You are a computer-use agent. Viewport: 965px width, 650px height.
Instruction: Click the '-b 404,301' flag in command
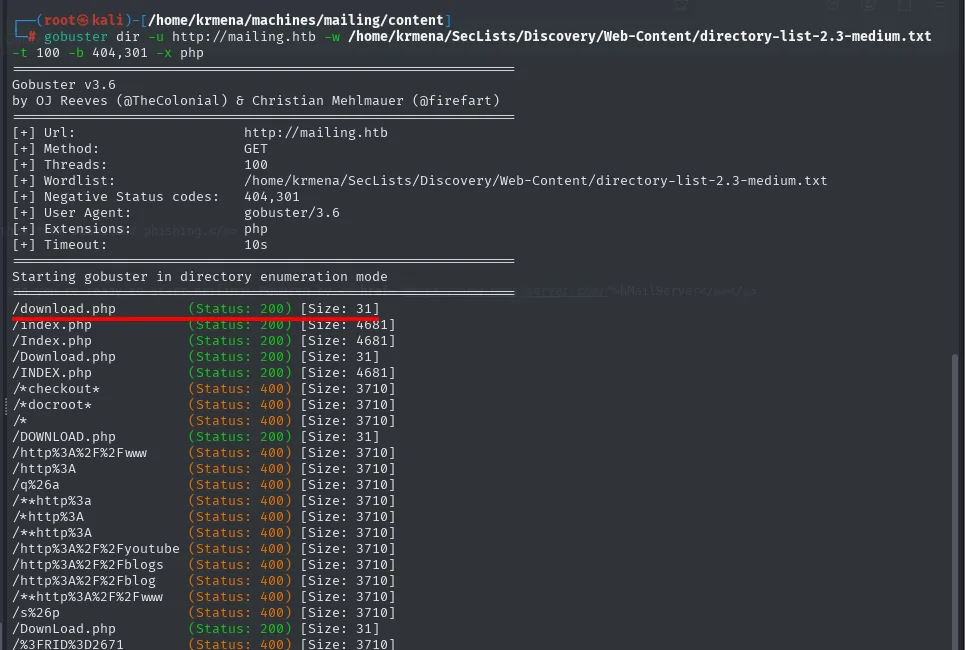108,52
